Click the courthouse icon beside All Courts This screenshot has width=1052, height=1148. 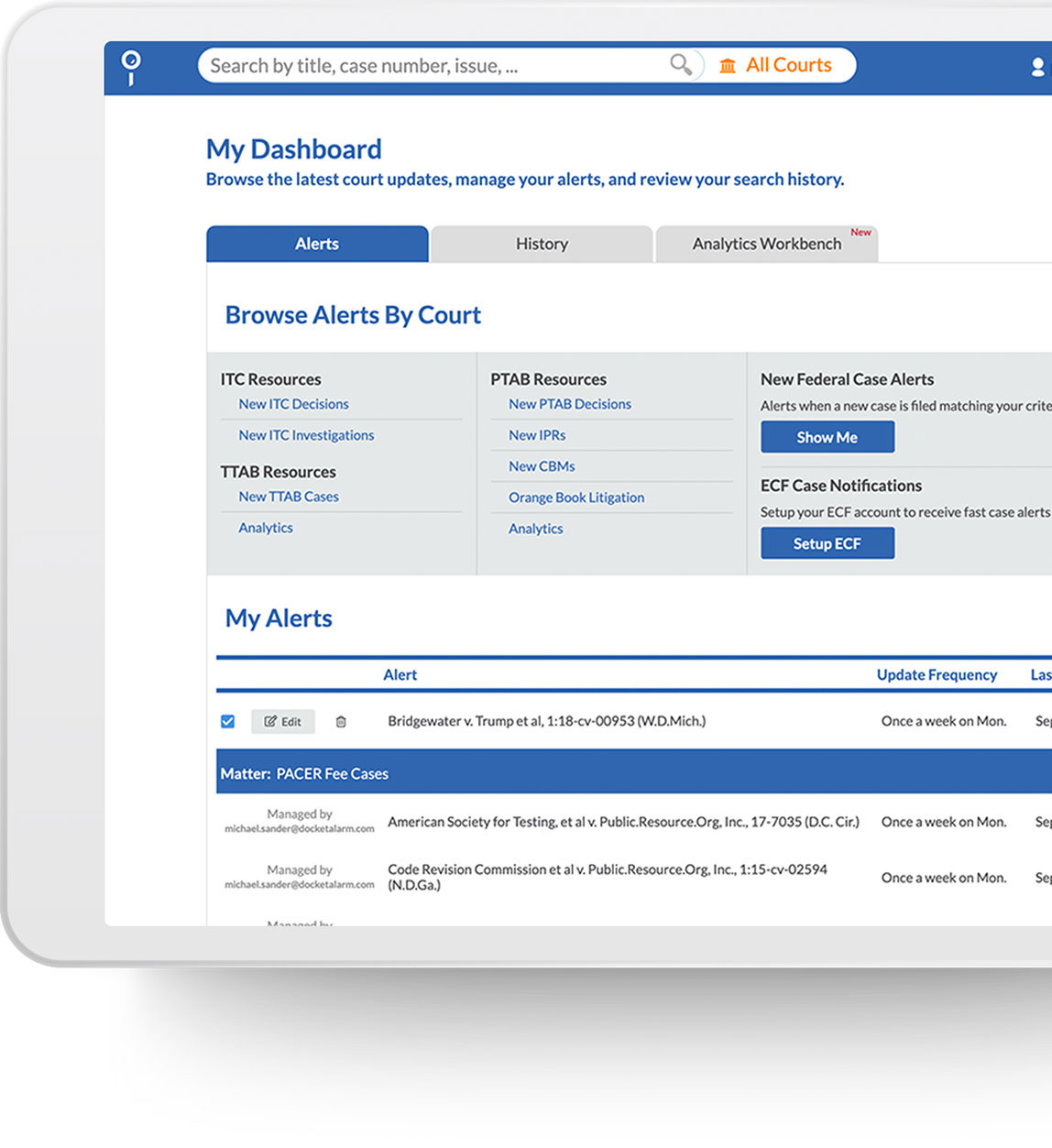pos(728,66)
